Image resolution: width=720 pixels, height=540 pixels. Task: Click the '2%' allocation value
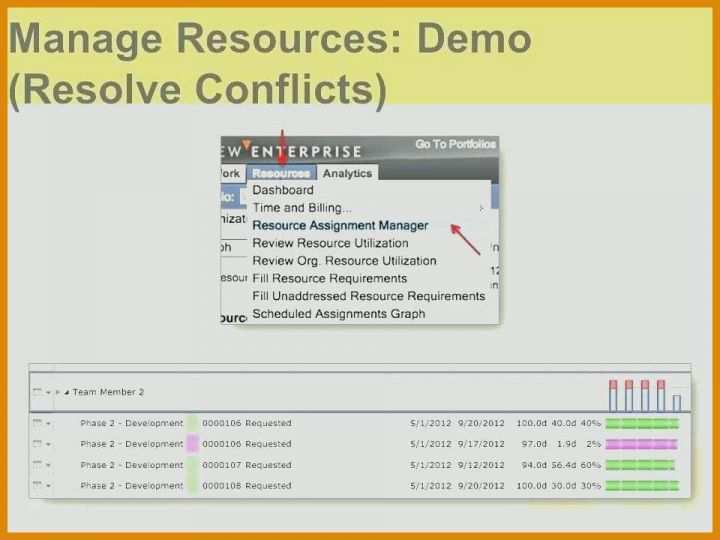[x=594, y=444]
